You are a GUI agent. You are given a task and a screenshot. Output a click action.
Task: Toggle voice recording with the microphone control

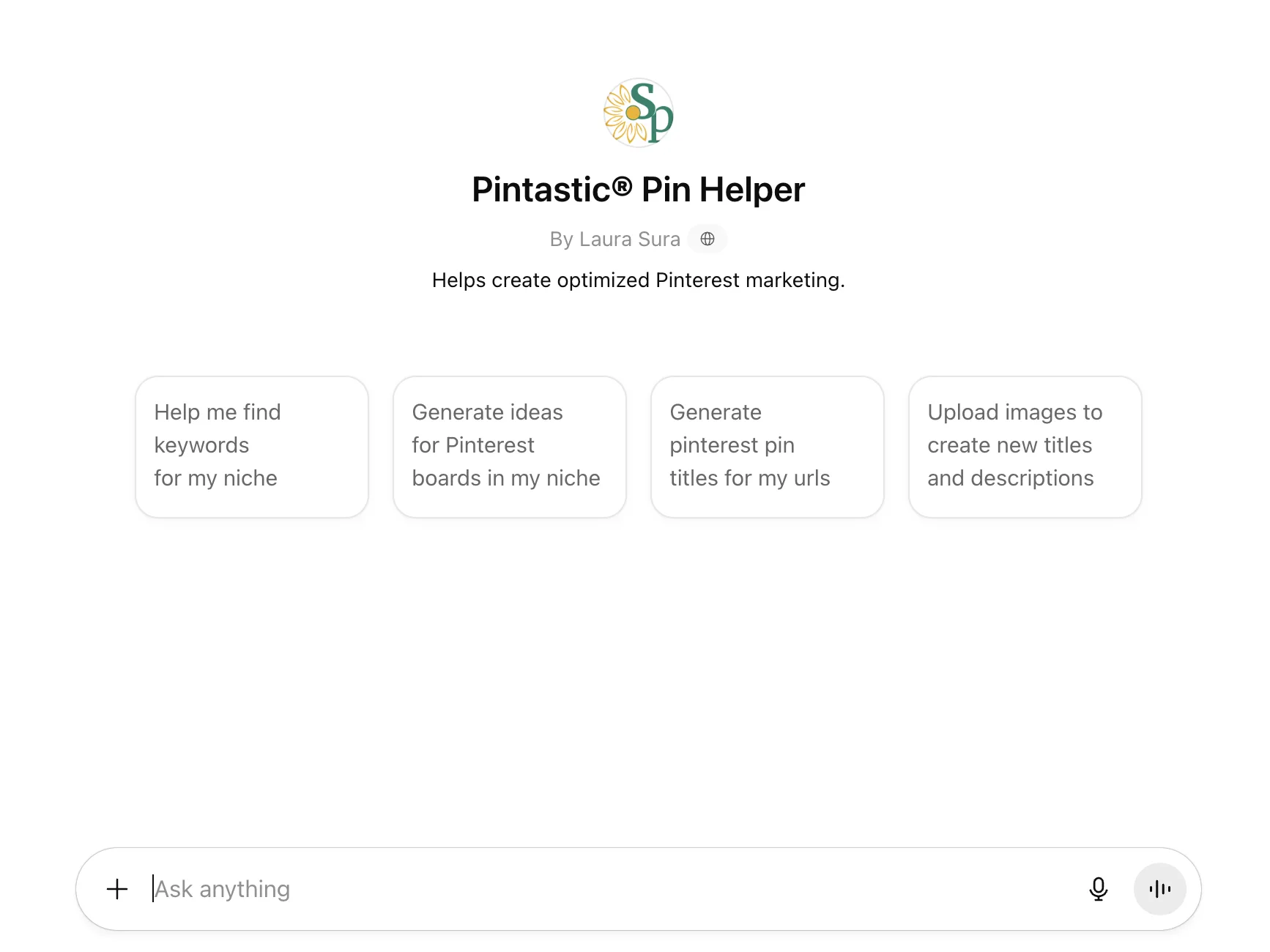click(1098, 888)
